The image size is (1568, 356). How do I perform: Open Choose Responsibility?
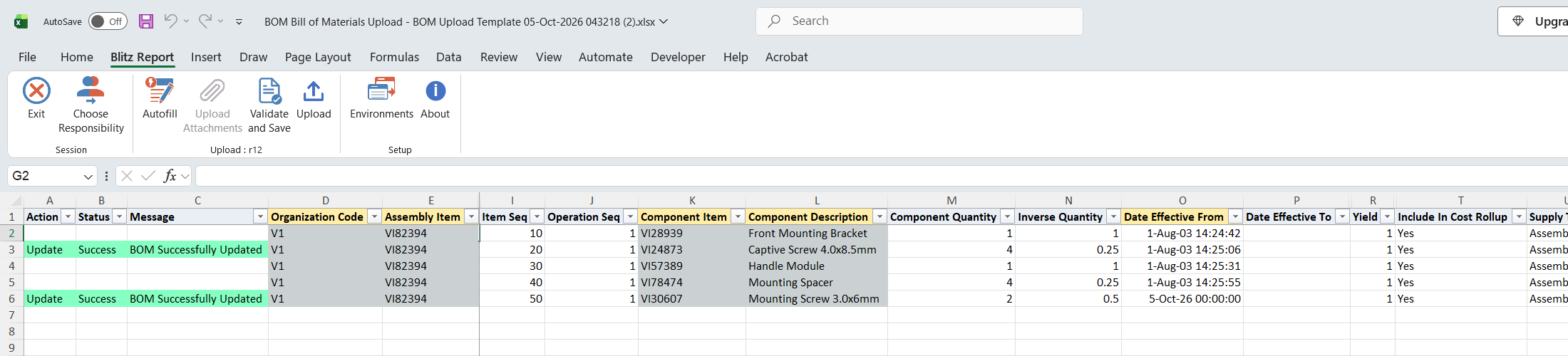click(91, 105)
